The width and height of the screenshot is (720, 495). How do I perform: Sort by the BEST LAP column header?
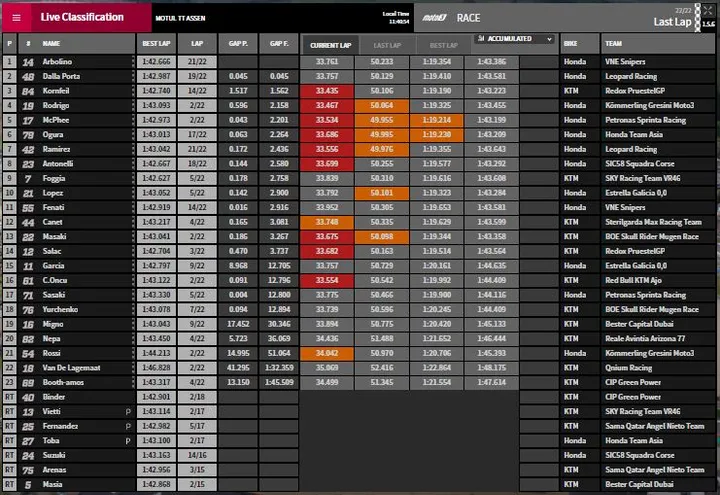click(x=156, y=44)
